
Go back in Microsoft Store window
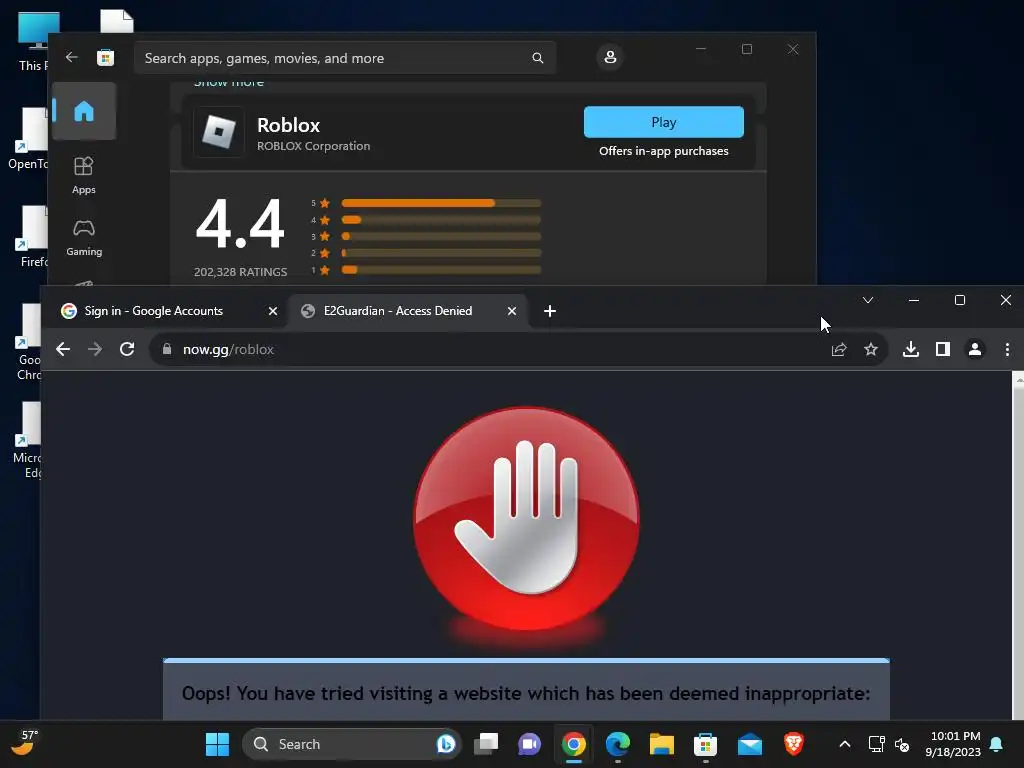tap(72, 57)
